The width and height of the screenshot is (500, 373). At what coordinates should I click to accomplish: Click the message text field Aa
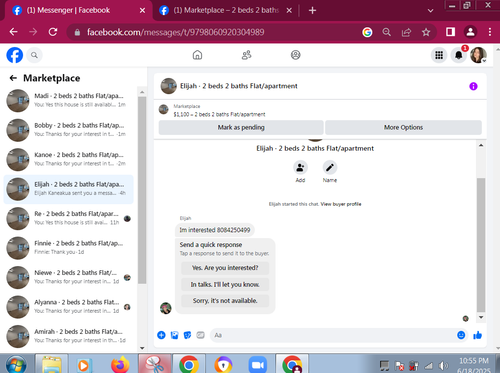[x=333, y=335]
